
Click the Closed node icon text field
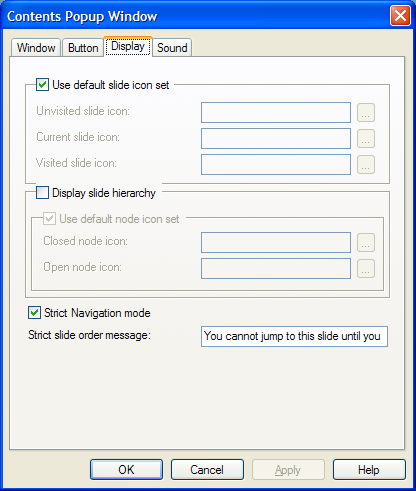[x=276, y=242]
